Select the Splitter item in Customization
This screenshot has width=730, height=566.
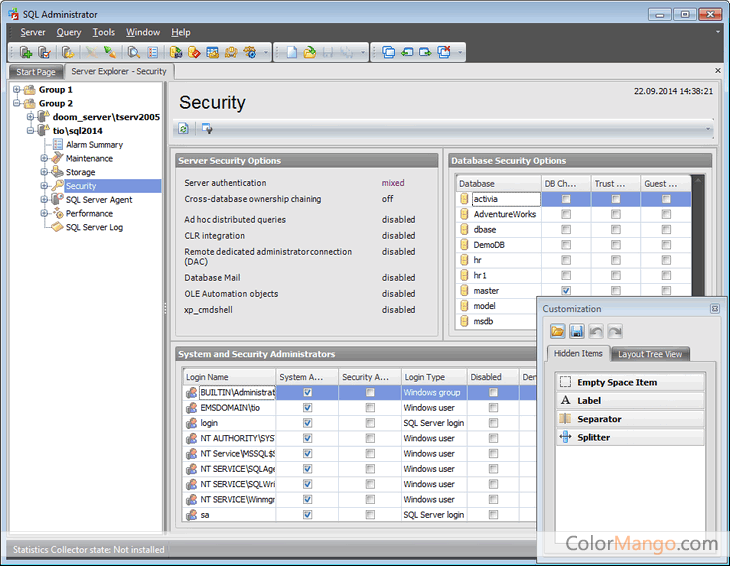click(630, 437)
